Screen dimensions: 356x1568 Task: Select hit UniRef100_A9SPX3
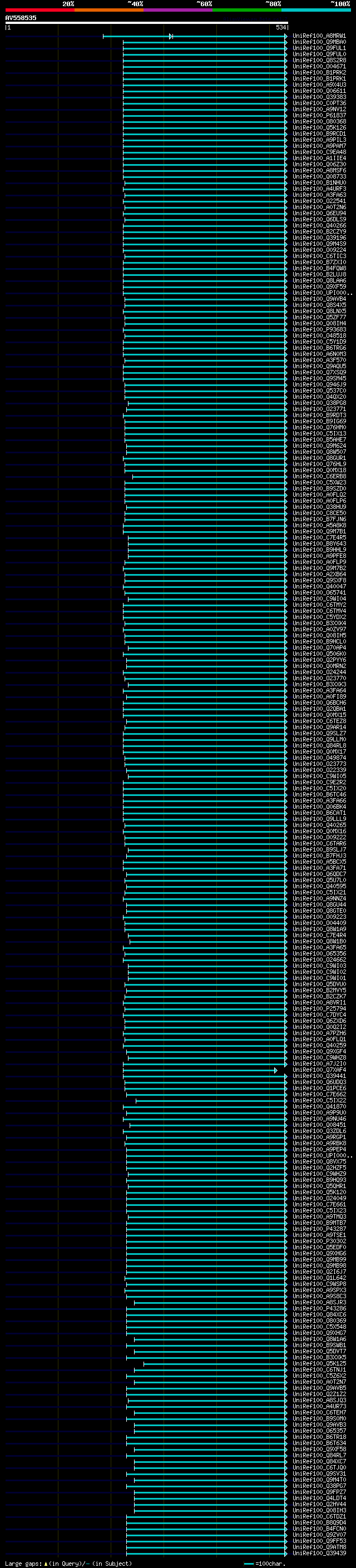(x=319, y=1290)
